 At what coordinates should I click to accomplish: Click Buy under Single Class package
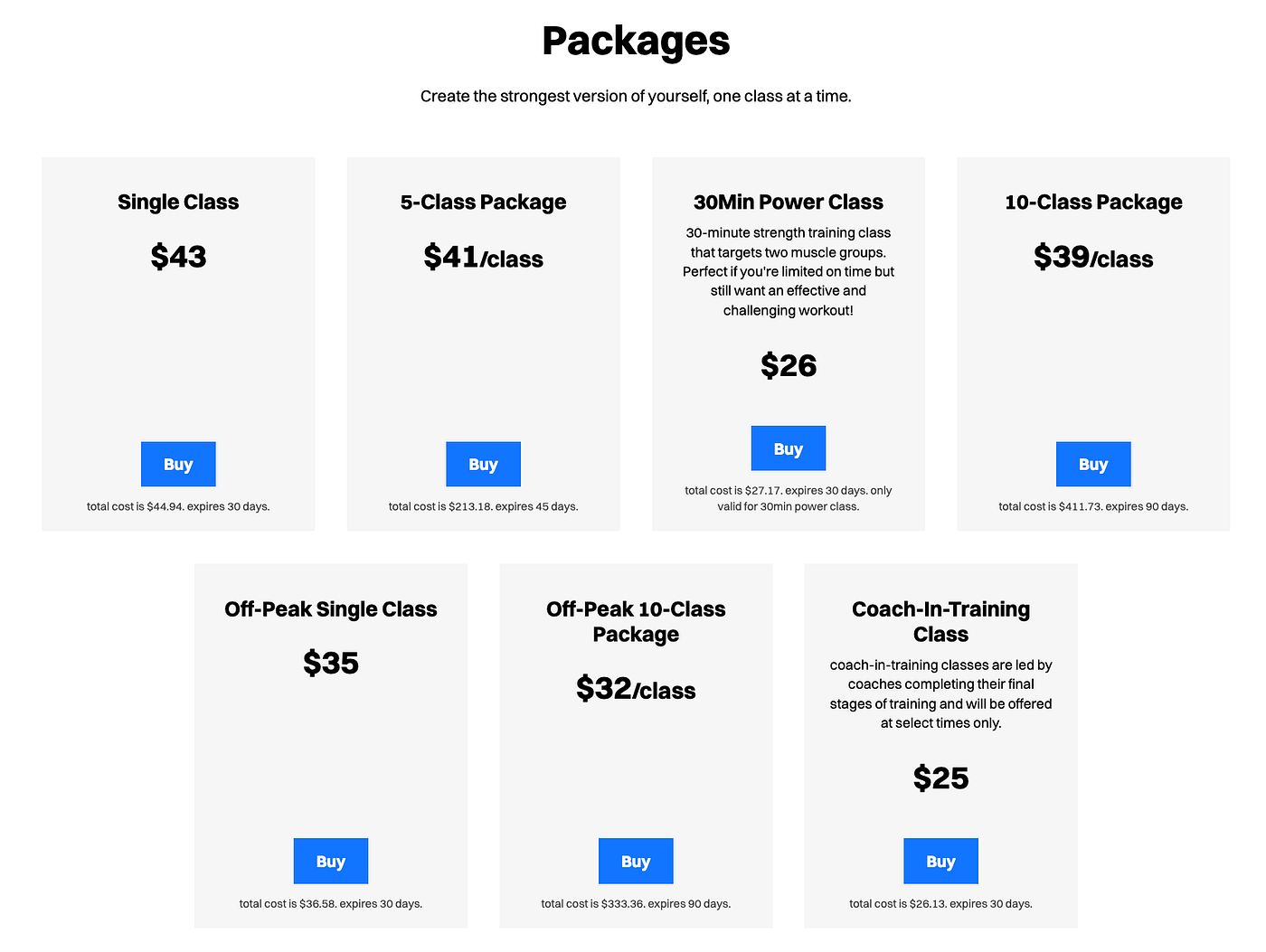(x=178, y=464)
